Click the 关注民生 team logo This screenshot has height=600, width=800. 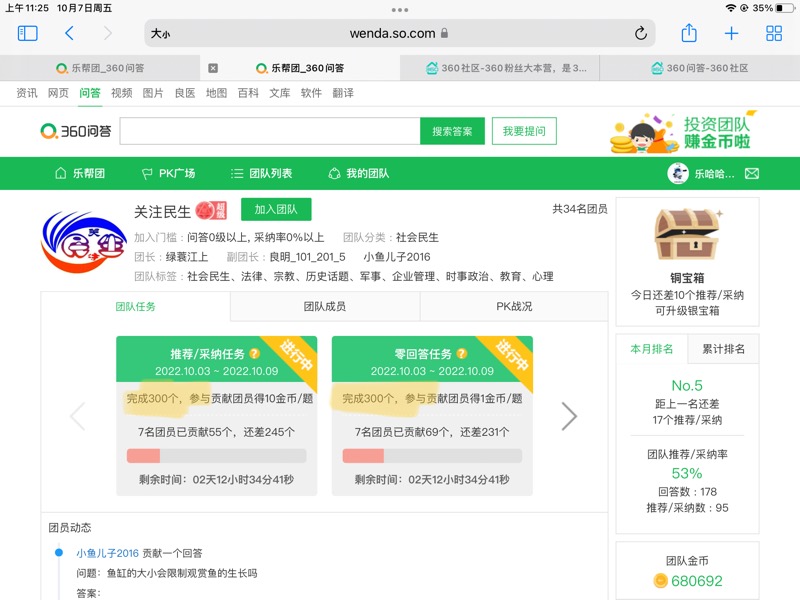84,242
